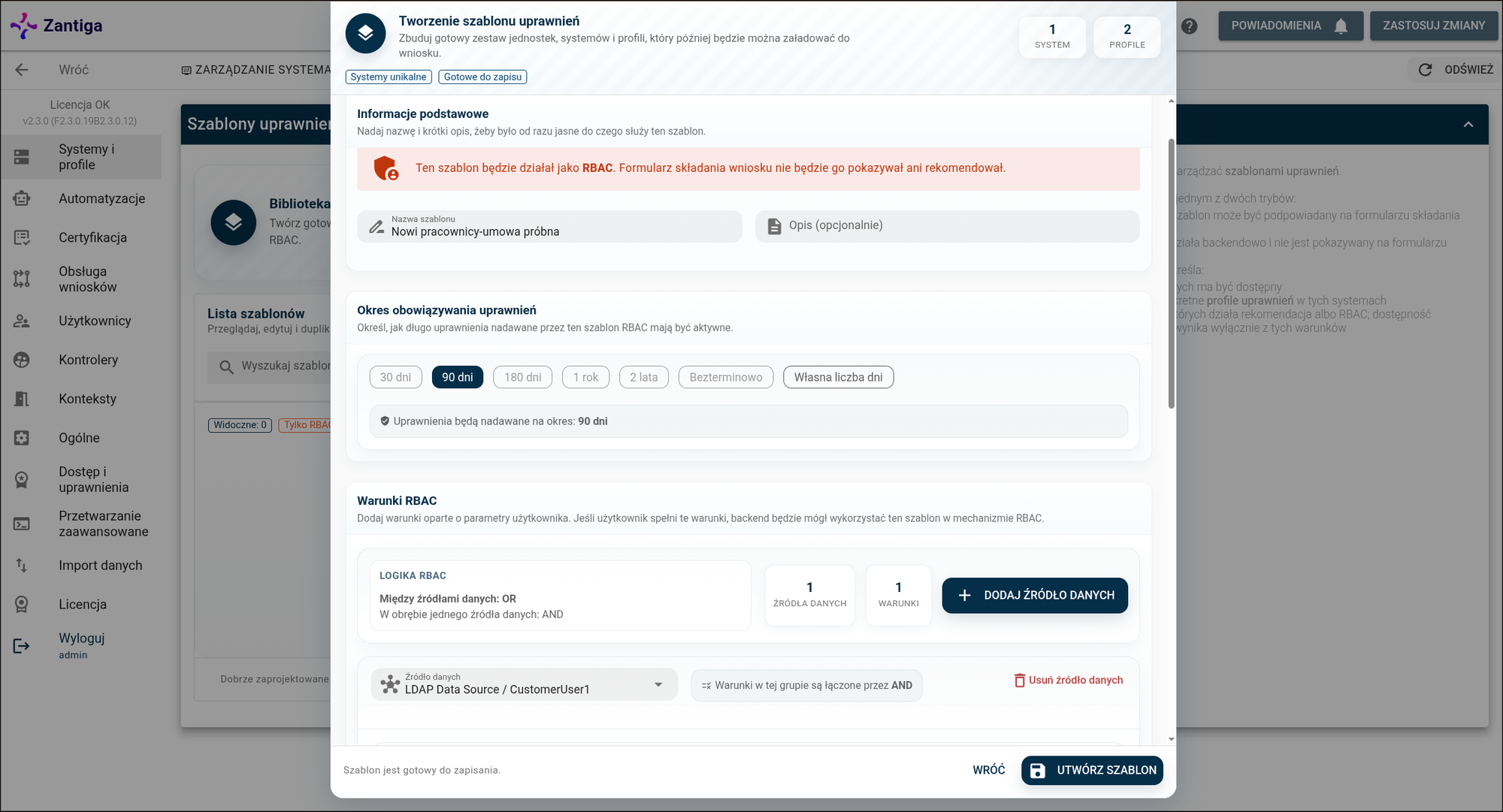Open Licencja in the sidebar
The height and width of the screenshot is (812, 1503).
point(83,605)
